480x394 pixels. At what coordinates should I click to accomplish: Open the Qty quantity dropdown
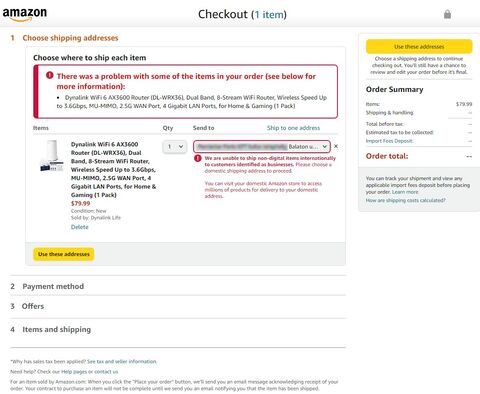[x=175, y=146]
